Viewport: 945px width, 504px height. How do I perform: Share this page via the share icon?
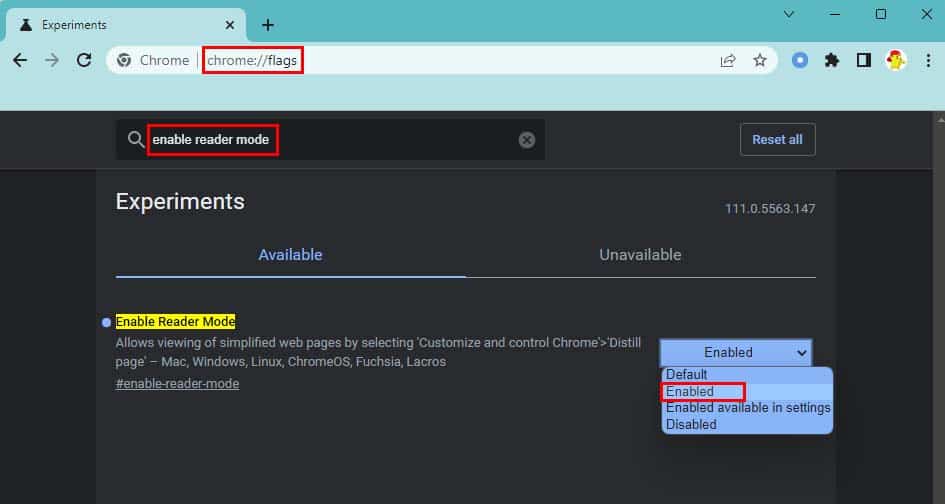click(728, 60)
